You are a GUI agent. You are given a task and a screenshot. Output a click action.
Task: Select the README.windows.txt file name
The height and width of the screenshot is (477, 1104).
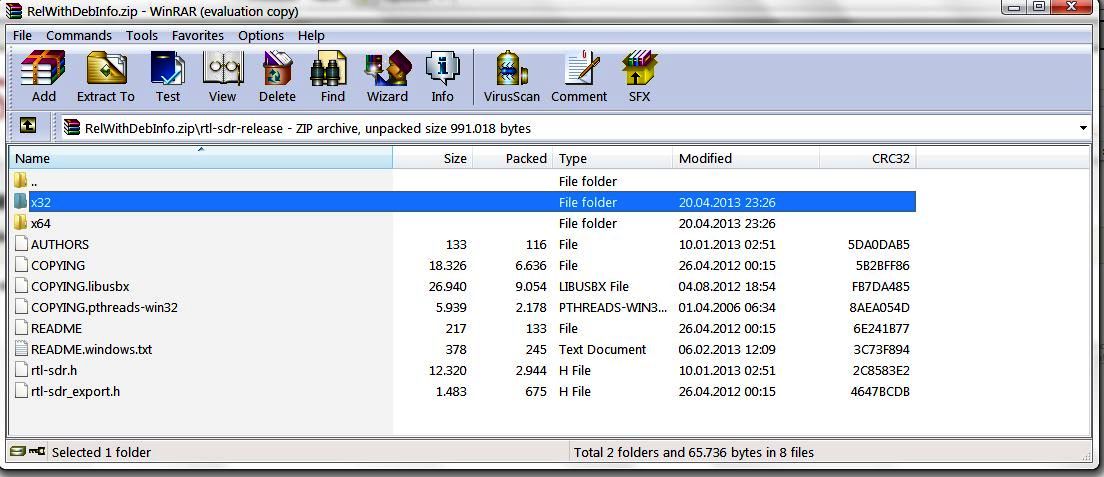pyautogui.click(x=92, y=349)
